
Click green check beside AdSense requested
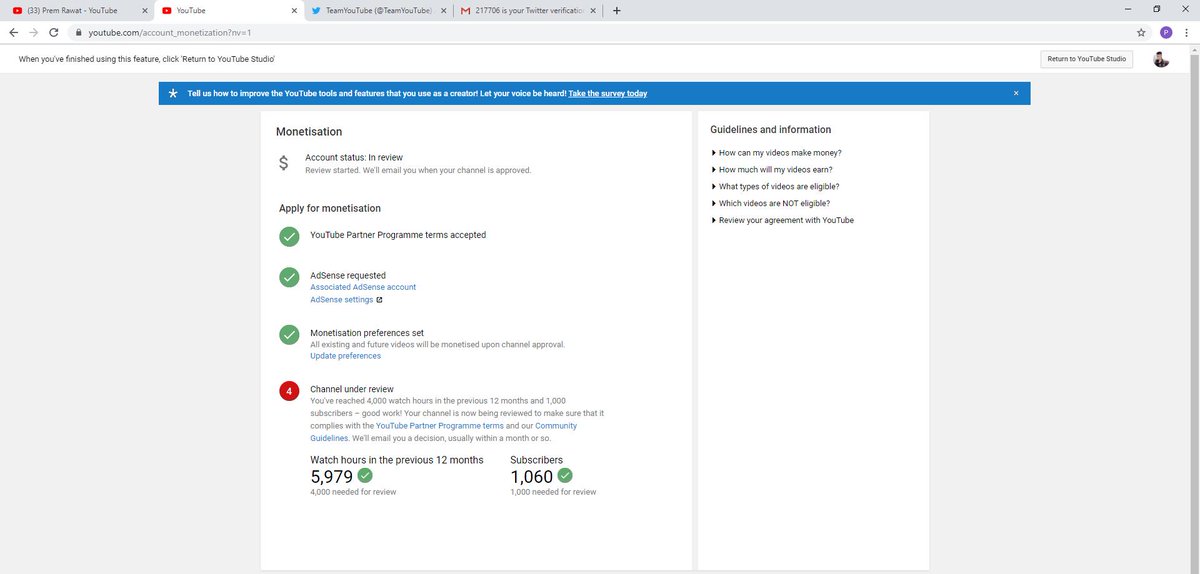coord(289,277)
